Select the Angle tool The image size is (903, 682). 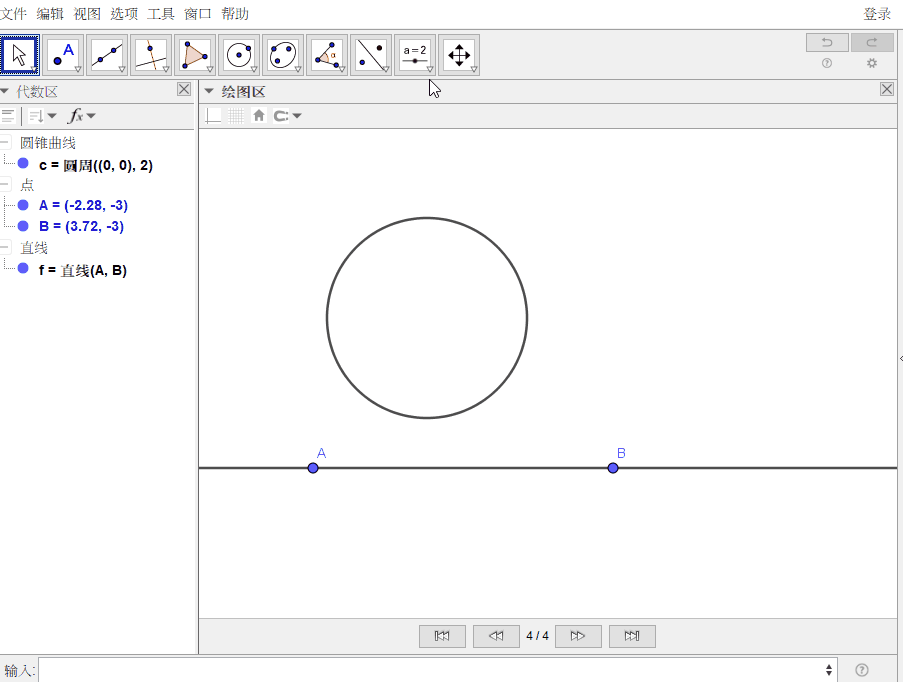pos(326,54)
